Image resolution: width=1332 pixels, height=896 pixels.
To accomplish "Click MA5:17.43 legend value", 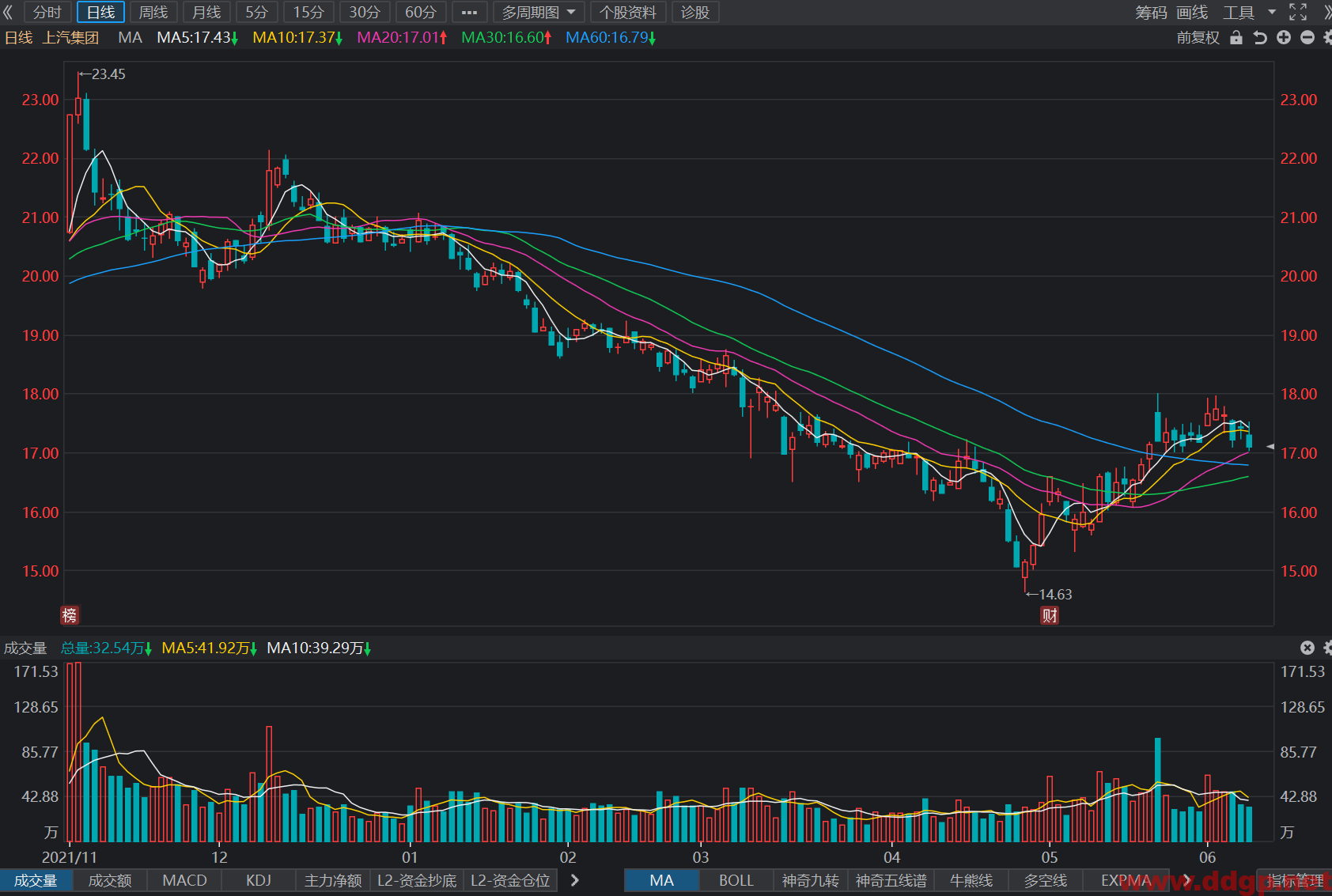I will click(x=197, y=37).
